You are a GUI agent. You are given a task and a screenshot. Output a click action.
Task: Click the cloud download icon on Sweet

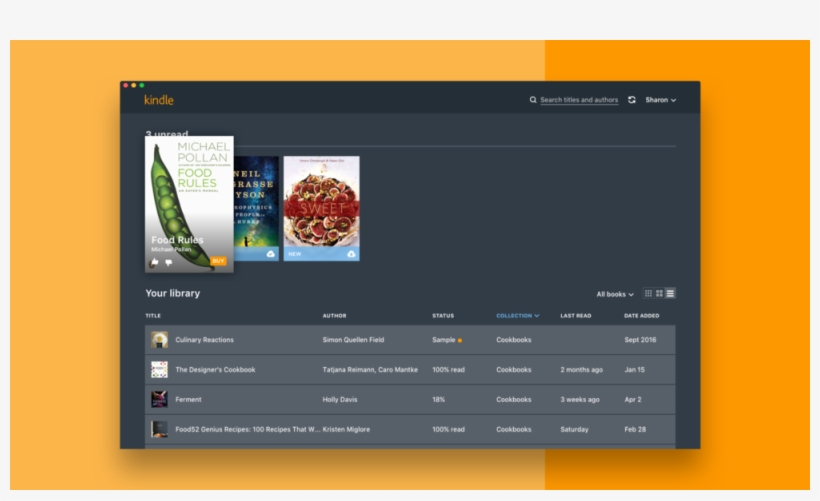(x=351, y=254)
